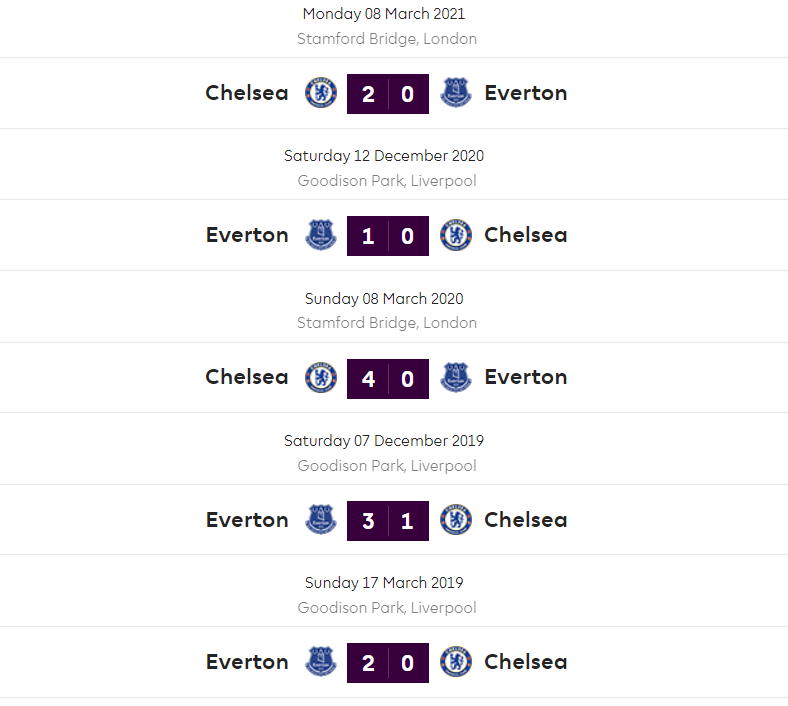This screenshot has height=706, width=788.
Task: Click Everton crest in 08 March 2021 match
Action: tap(456, 93)
